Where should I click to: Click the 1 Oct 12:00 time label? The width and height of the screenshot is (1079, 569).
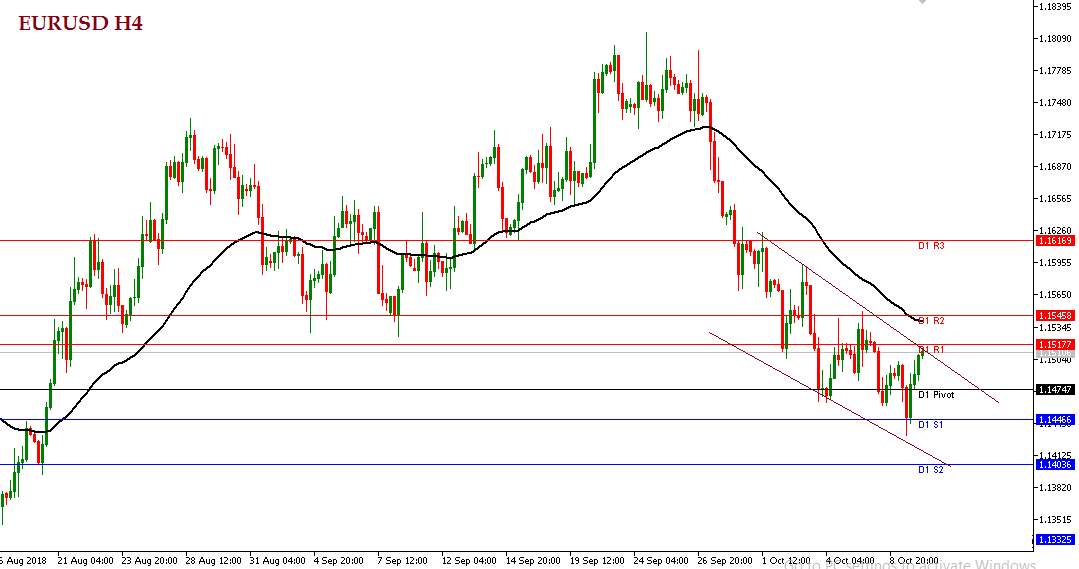pyautogui.click(x=786, y=560)
